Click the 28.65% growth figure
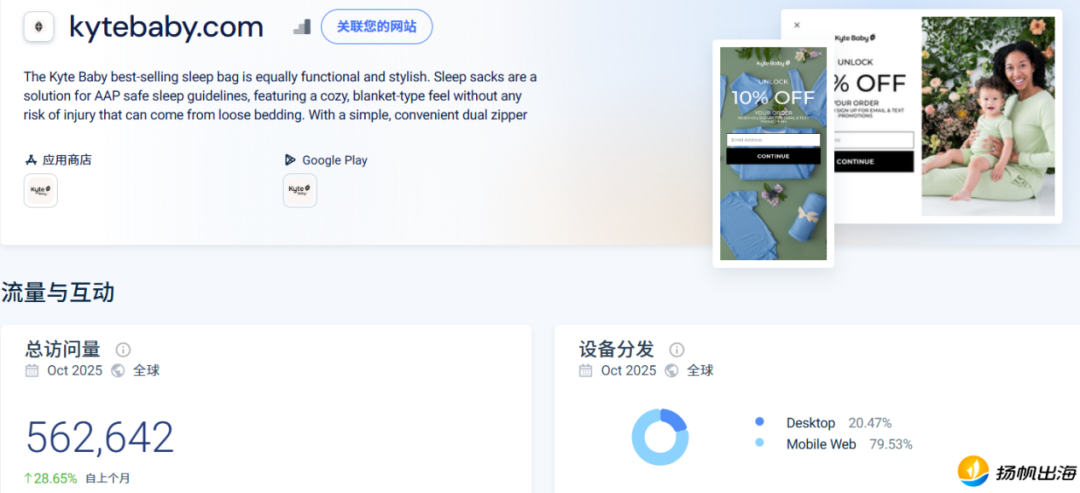 click(x=51, y=478)
